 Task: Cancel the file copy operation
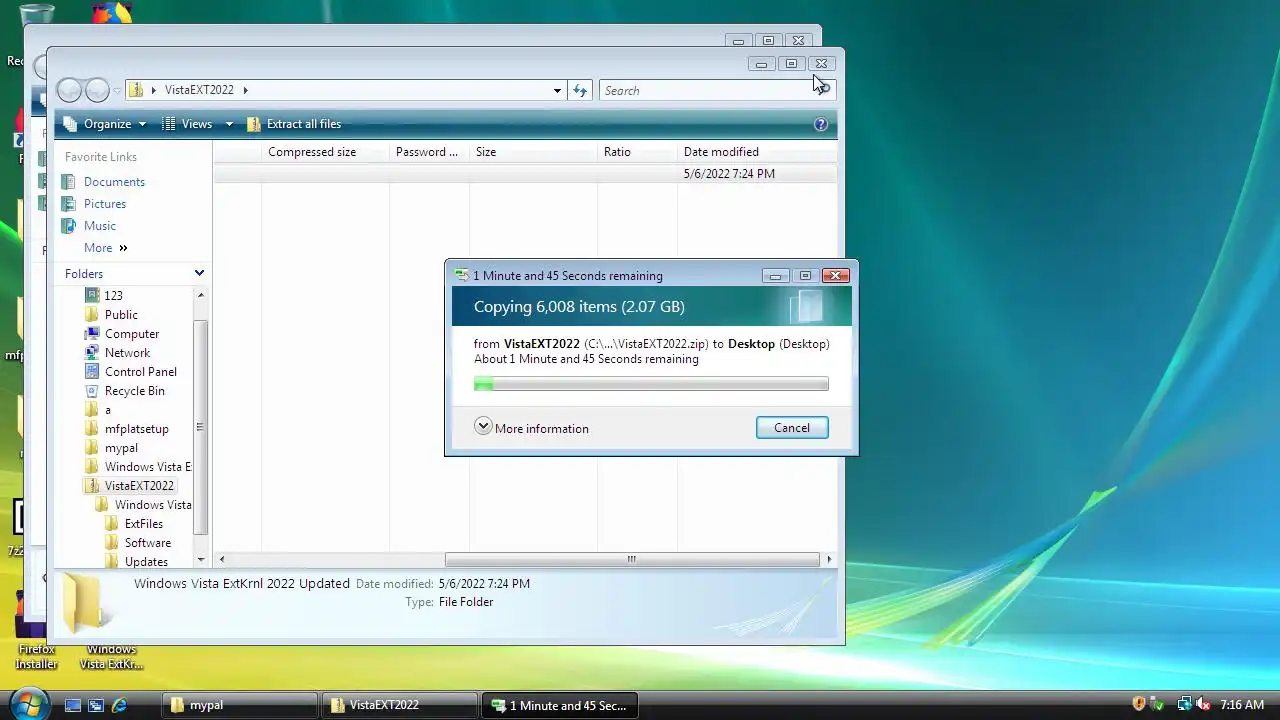[x=792, y=428]
